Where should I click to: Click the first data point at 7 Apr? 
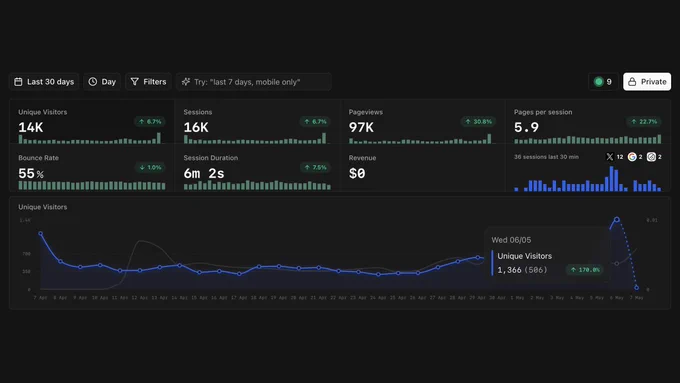point(41,233)
